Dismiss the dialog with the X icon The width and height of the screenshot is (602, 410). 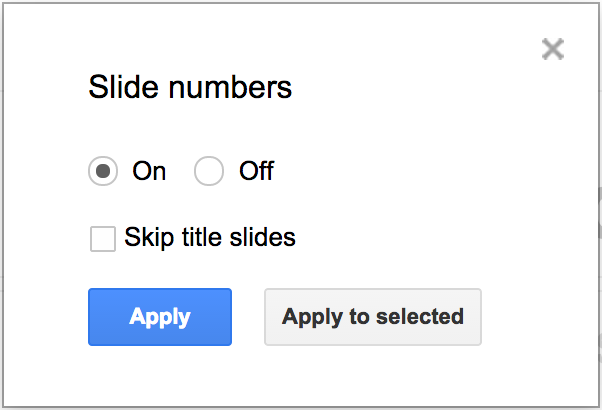click(552, 49)
